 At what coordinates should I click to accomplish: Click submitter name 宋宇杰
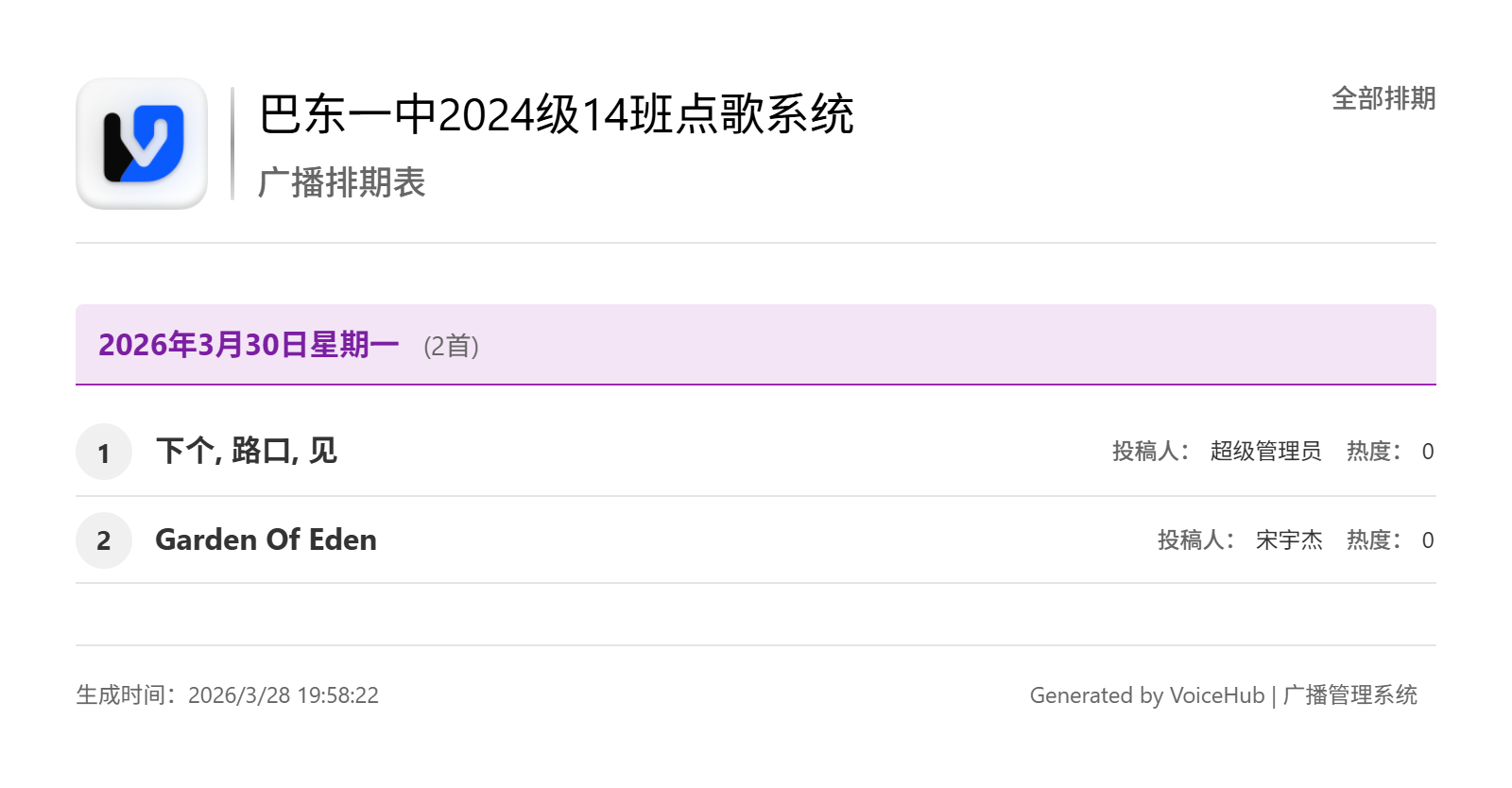1289,540
